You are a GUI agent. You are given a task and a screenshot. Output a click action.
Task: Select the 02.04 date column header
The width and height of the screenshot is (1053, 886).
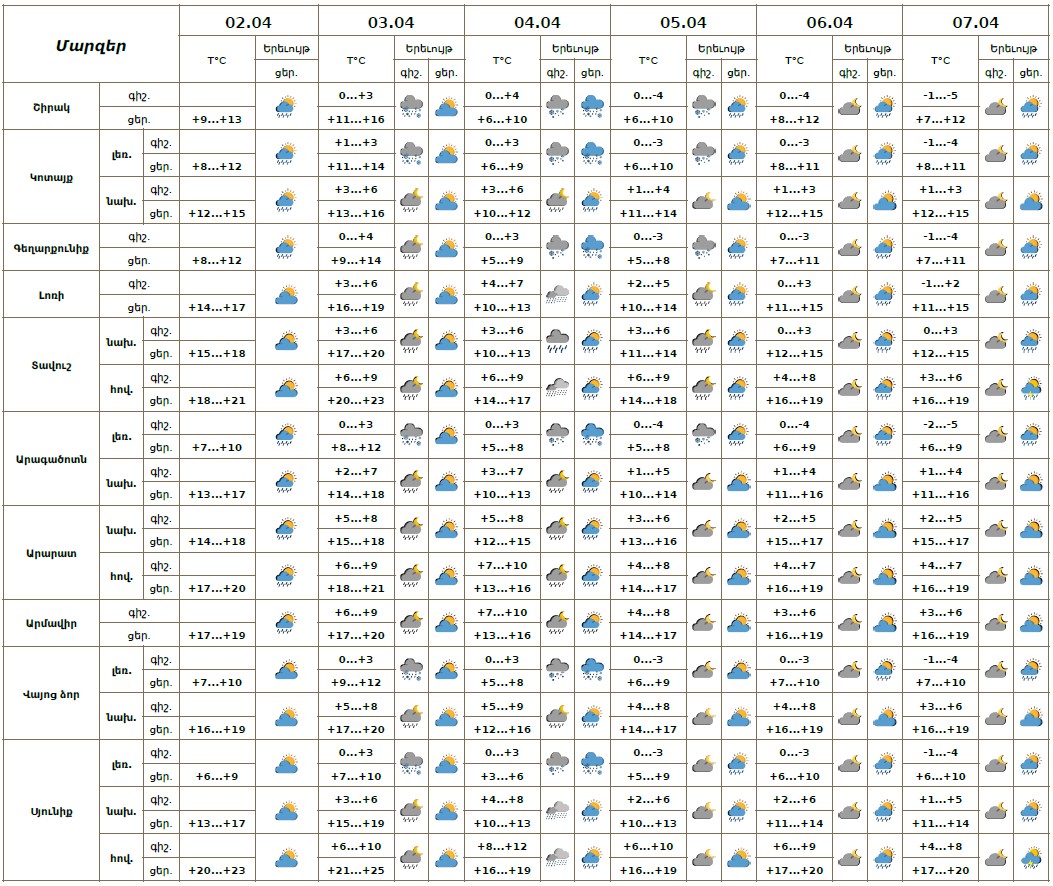click(248, 21)
